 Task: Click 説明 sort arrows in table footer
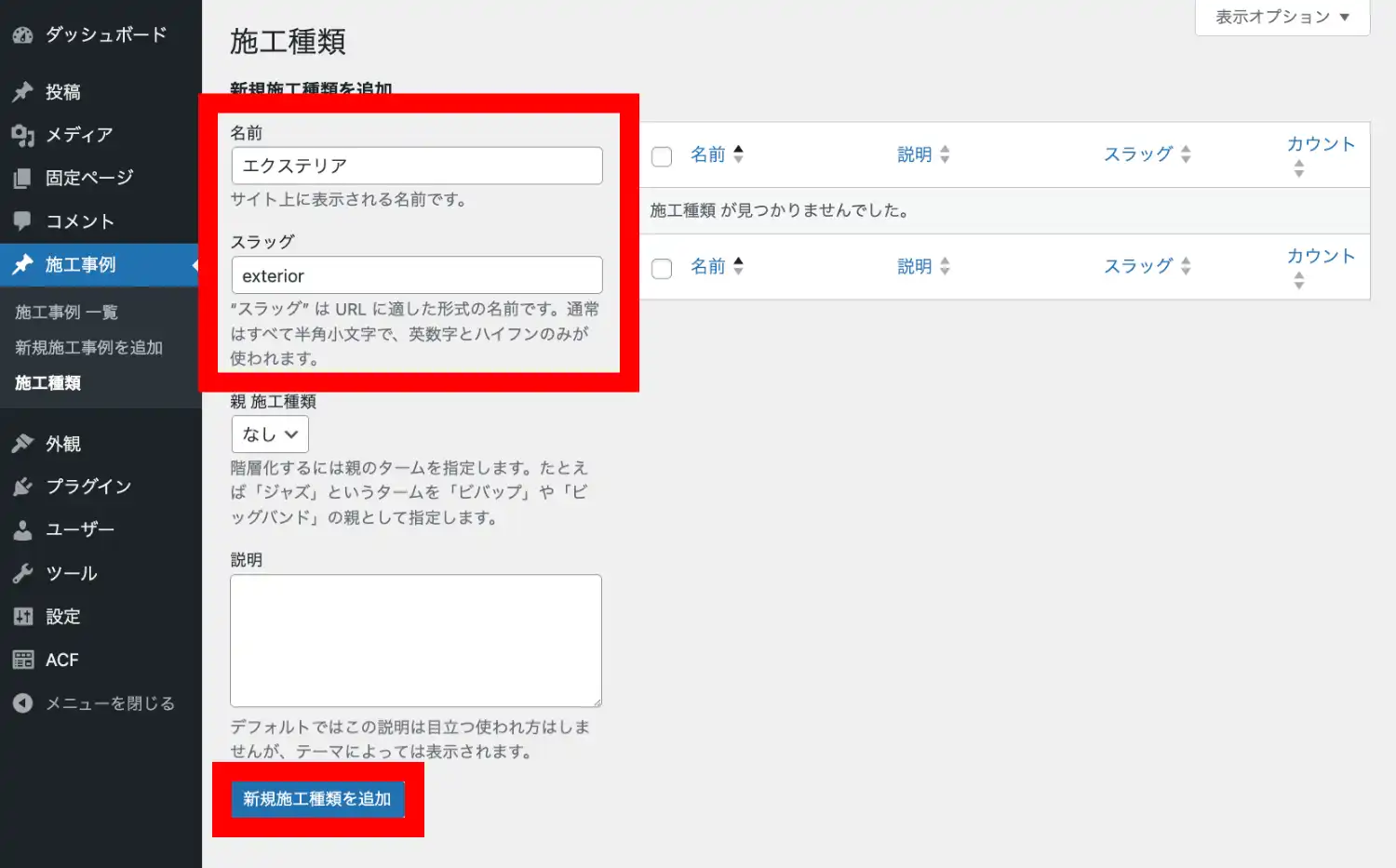click(945, 266)
